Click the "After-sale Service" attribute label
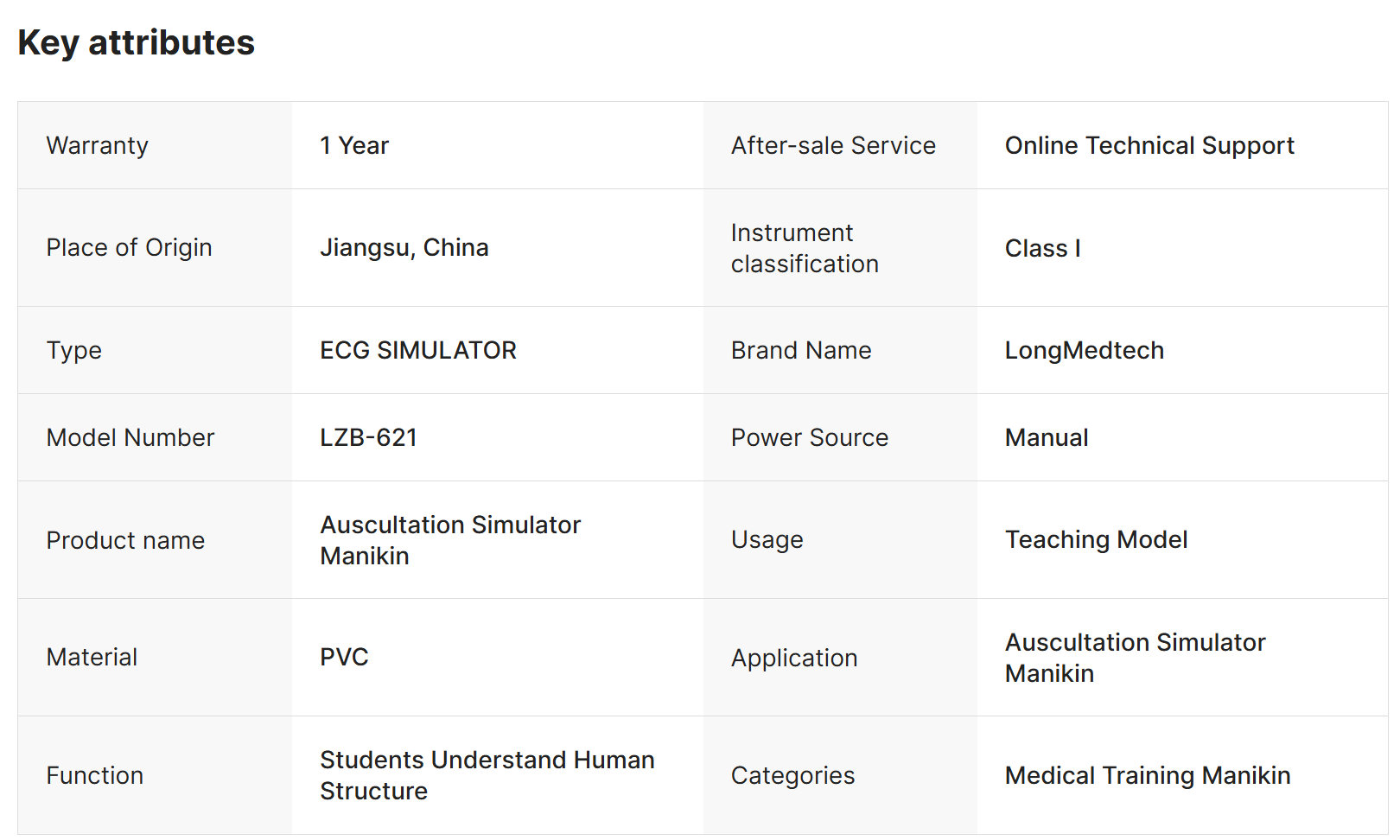The width and height of the screenshot is (1400, 840). coord(833,145)
